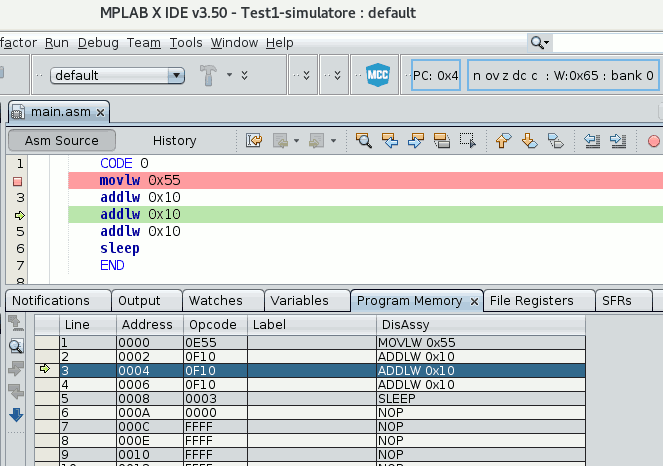Toggle the breakpoint on line 2
Screen dimensions: 663x466
tap(17, 181)
